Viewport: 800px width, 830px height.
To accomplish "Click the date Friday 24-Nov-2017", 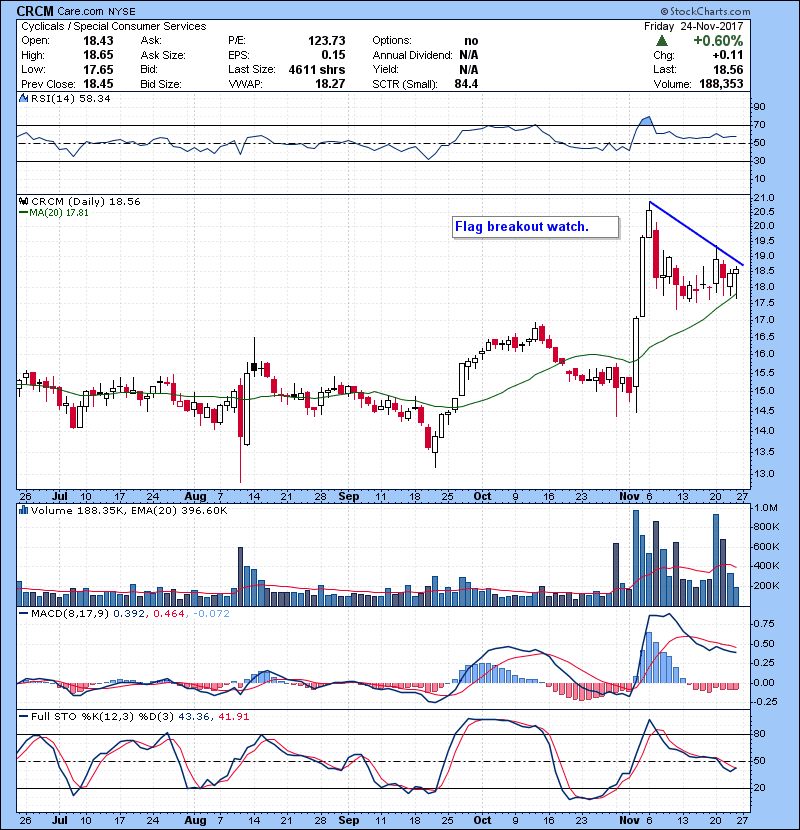I will point(694,26).
